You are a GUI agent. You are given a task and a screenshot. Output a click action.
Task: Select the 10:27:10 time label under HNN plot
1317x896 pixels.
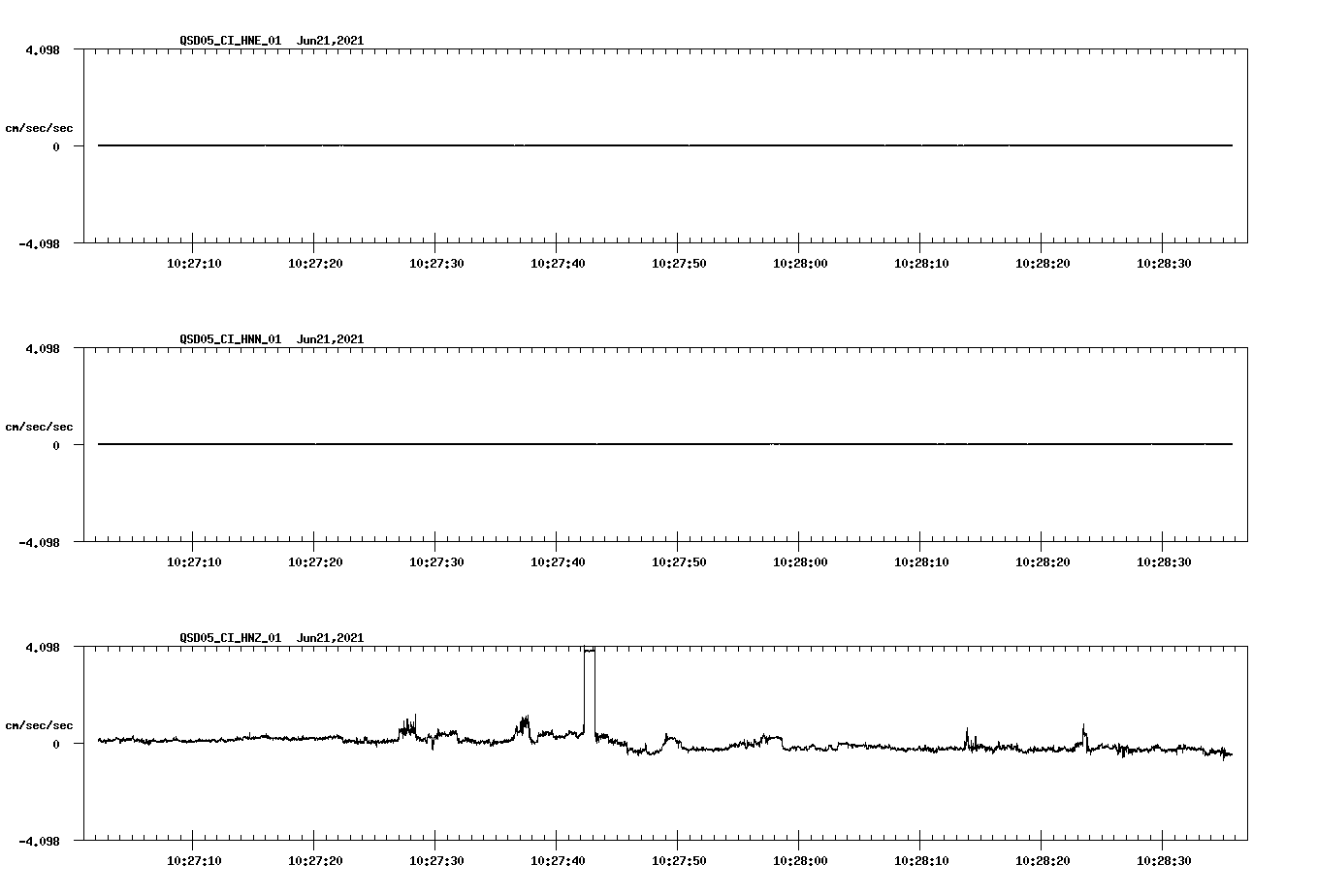194,562
